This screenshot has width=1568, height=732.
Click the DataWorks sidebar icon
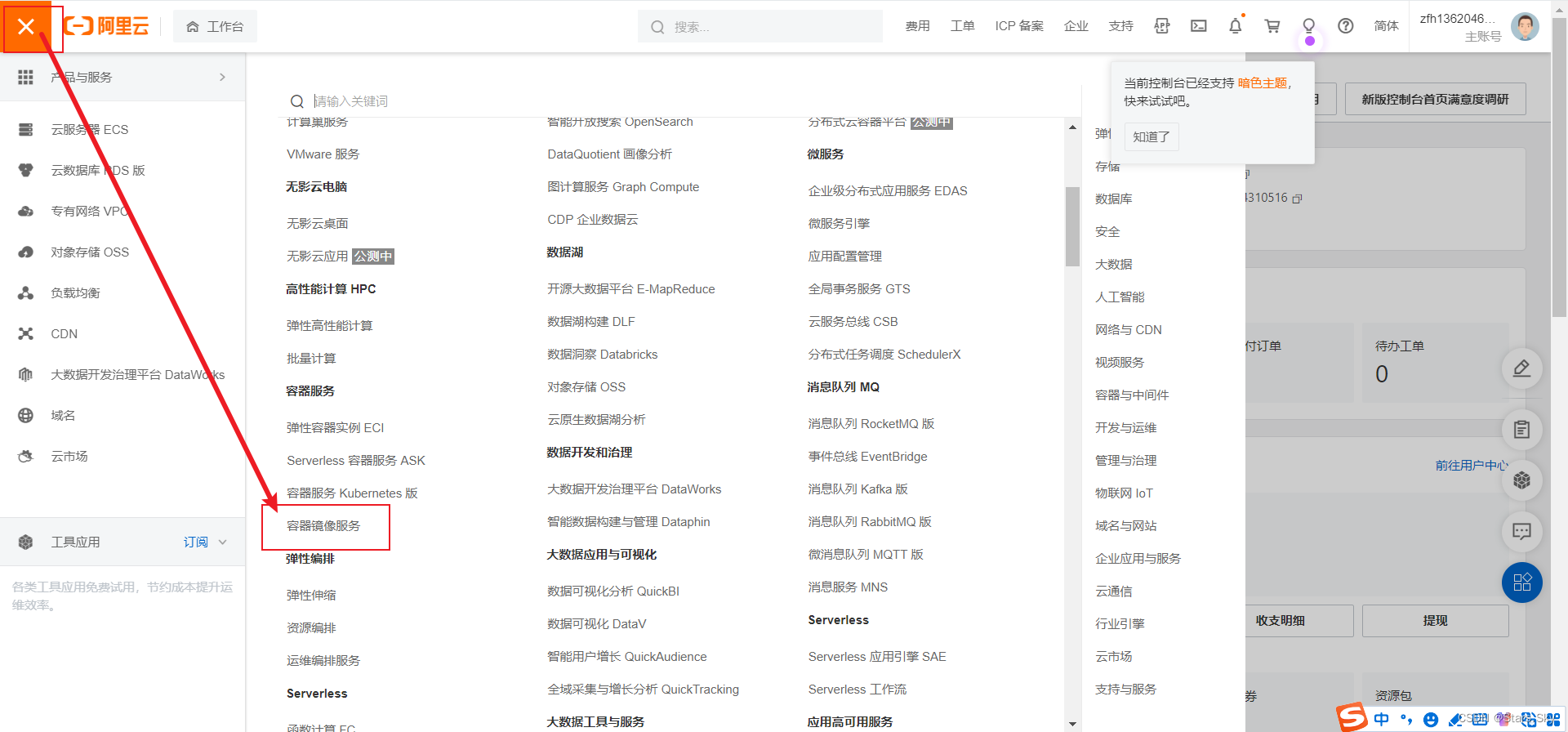[26, 374]
